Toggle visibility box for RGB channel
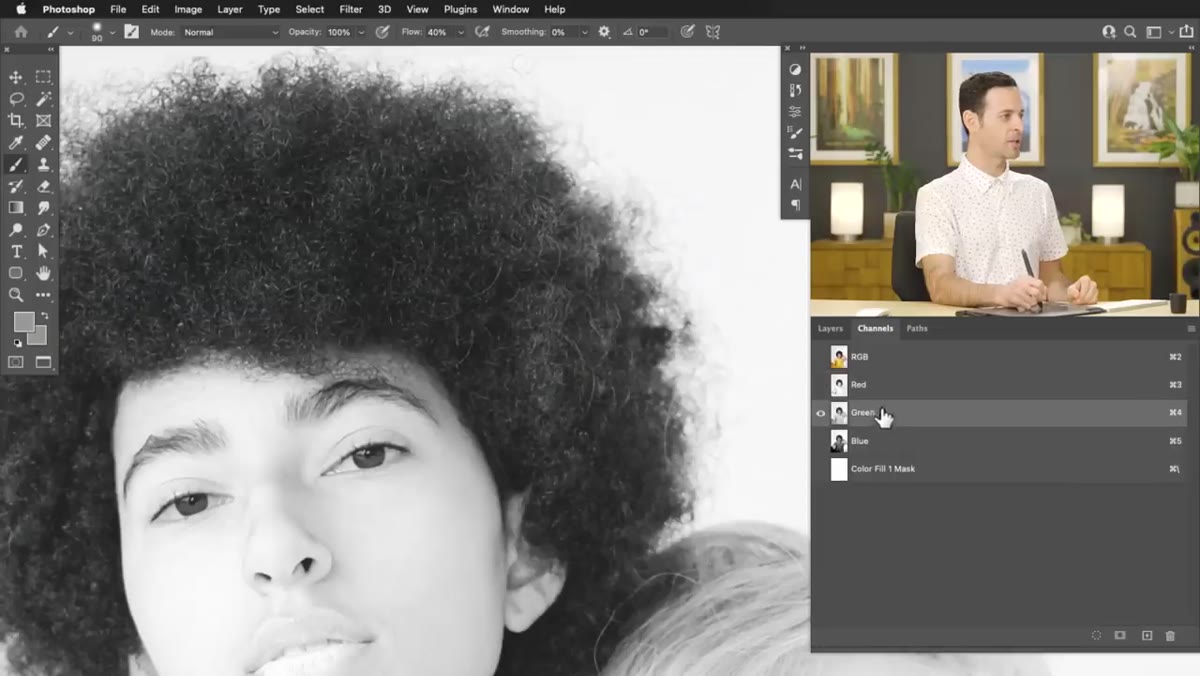Screen dimensions: 1200x676 (821, 357)
